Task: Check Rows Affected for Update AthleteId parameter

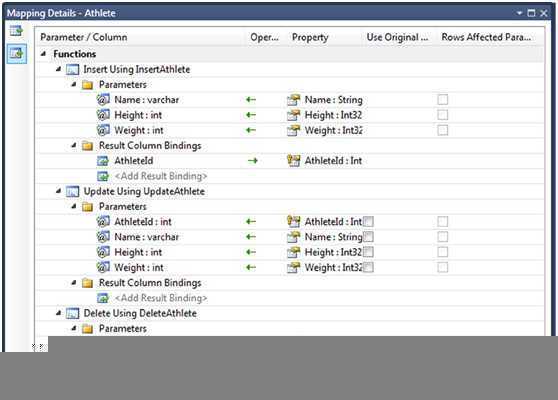Action: click(x=443, y=222)
